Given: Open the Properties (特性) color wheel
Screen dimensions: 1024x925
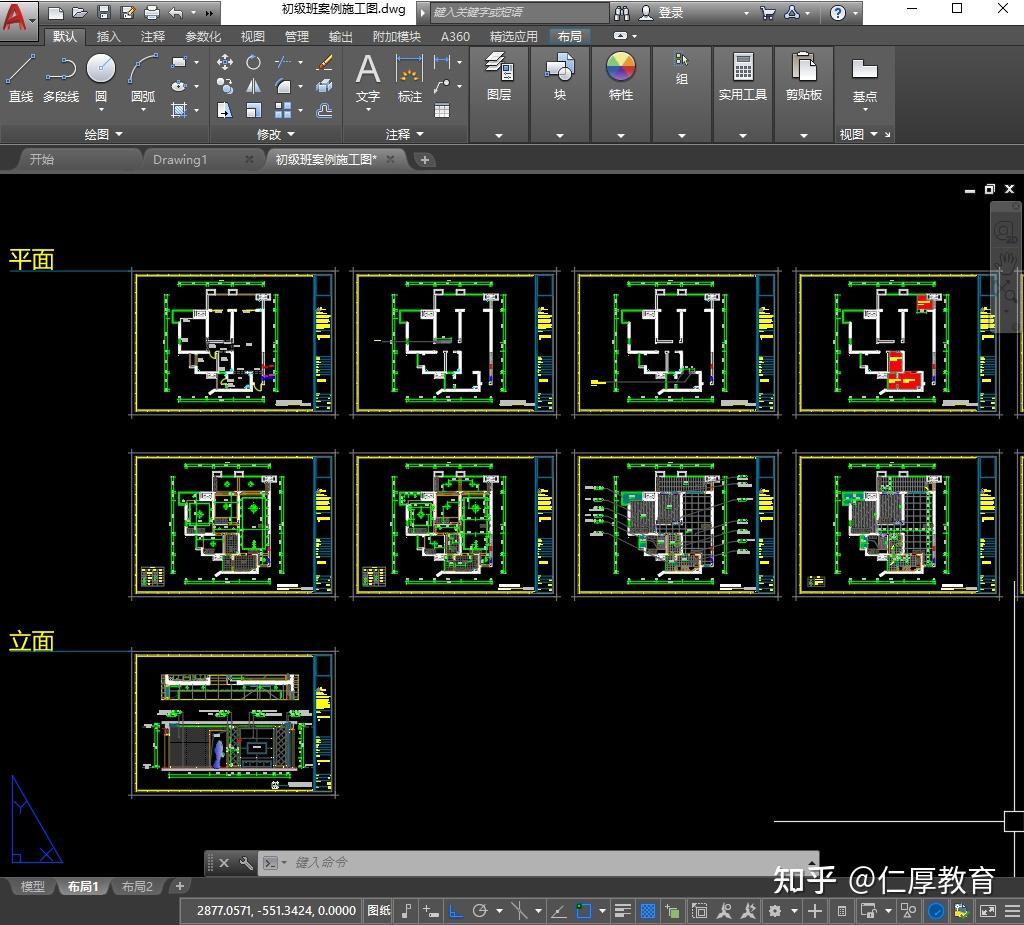Looking at the screenshot, I should click(x=620, y=76).
